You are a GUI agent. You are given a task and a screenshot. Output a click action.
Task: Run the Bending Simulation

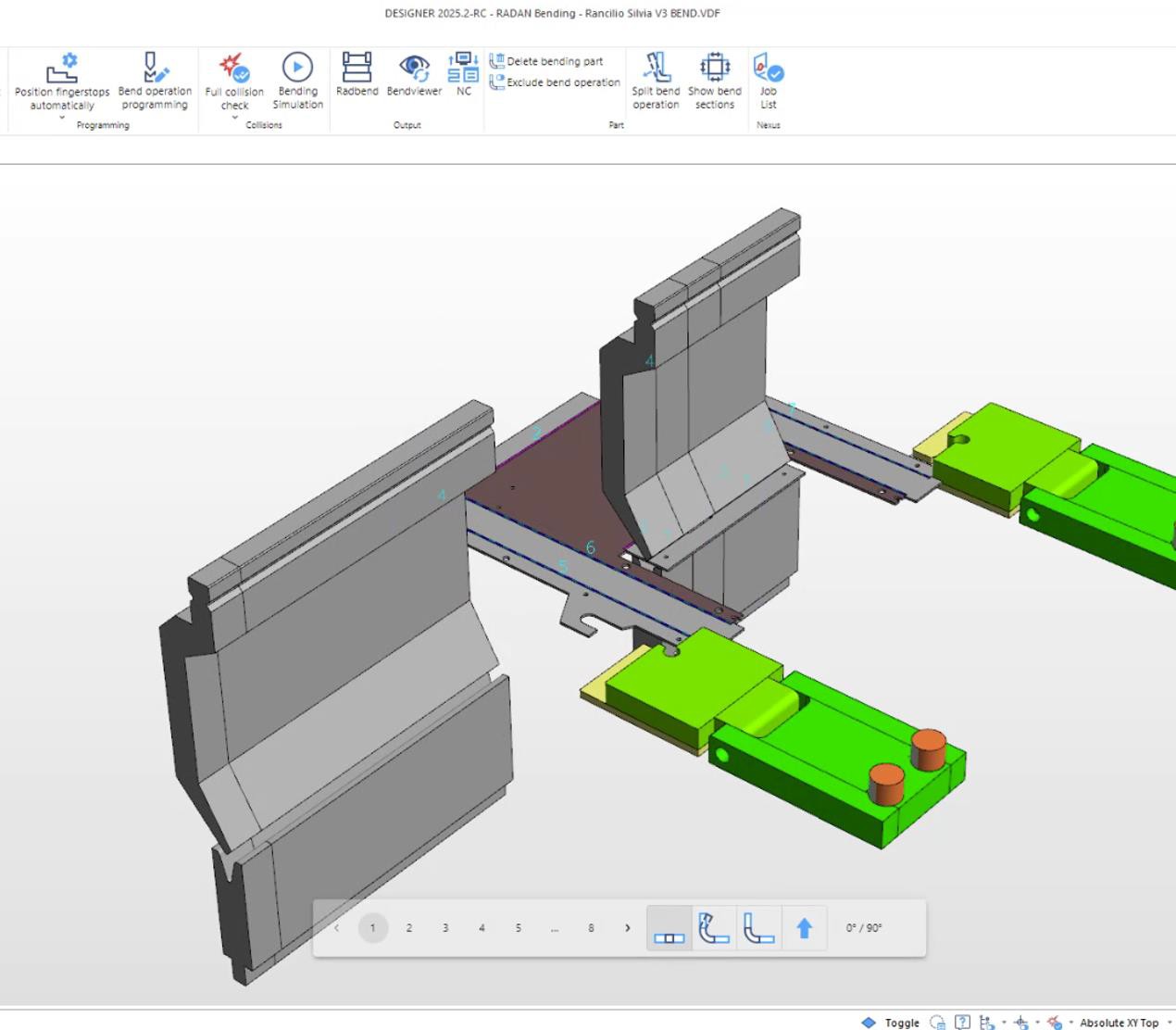pyautogui.click(x=297, y=79)
